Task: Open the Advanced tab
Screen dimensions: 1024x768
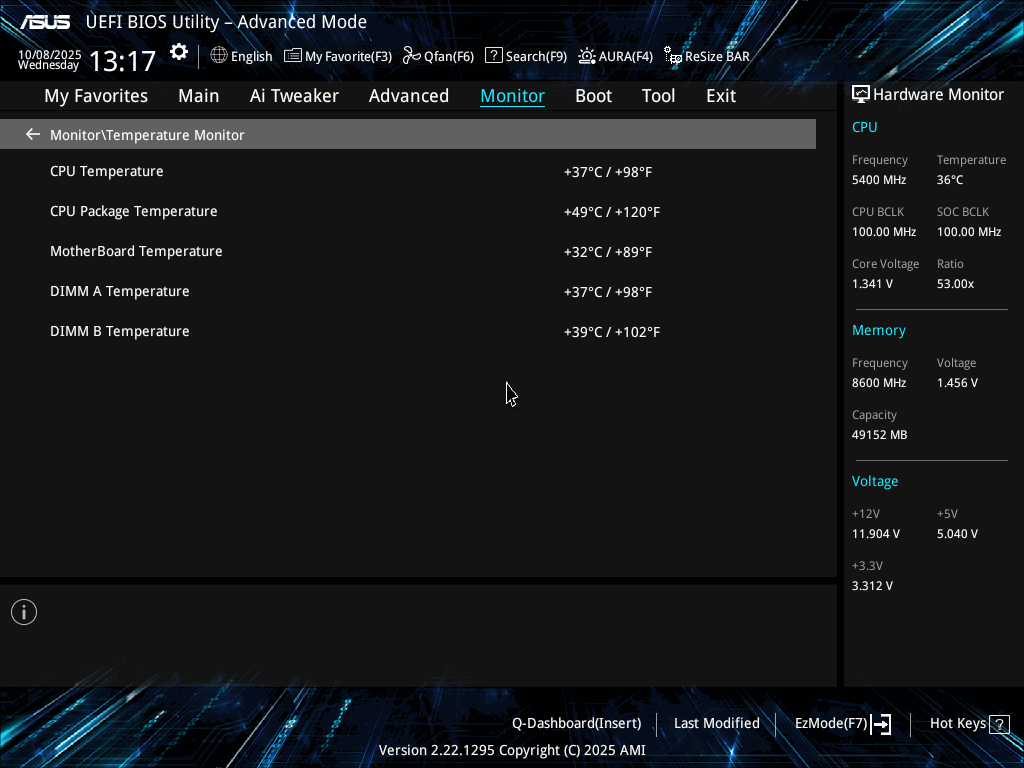Action: 408,96
